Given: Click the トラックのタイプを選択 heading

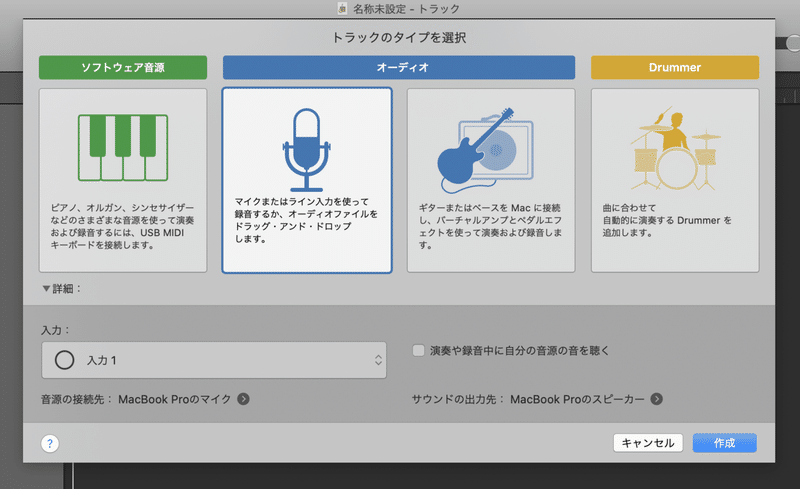Looking at the screenshot, I should [399, 38].
